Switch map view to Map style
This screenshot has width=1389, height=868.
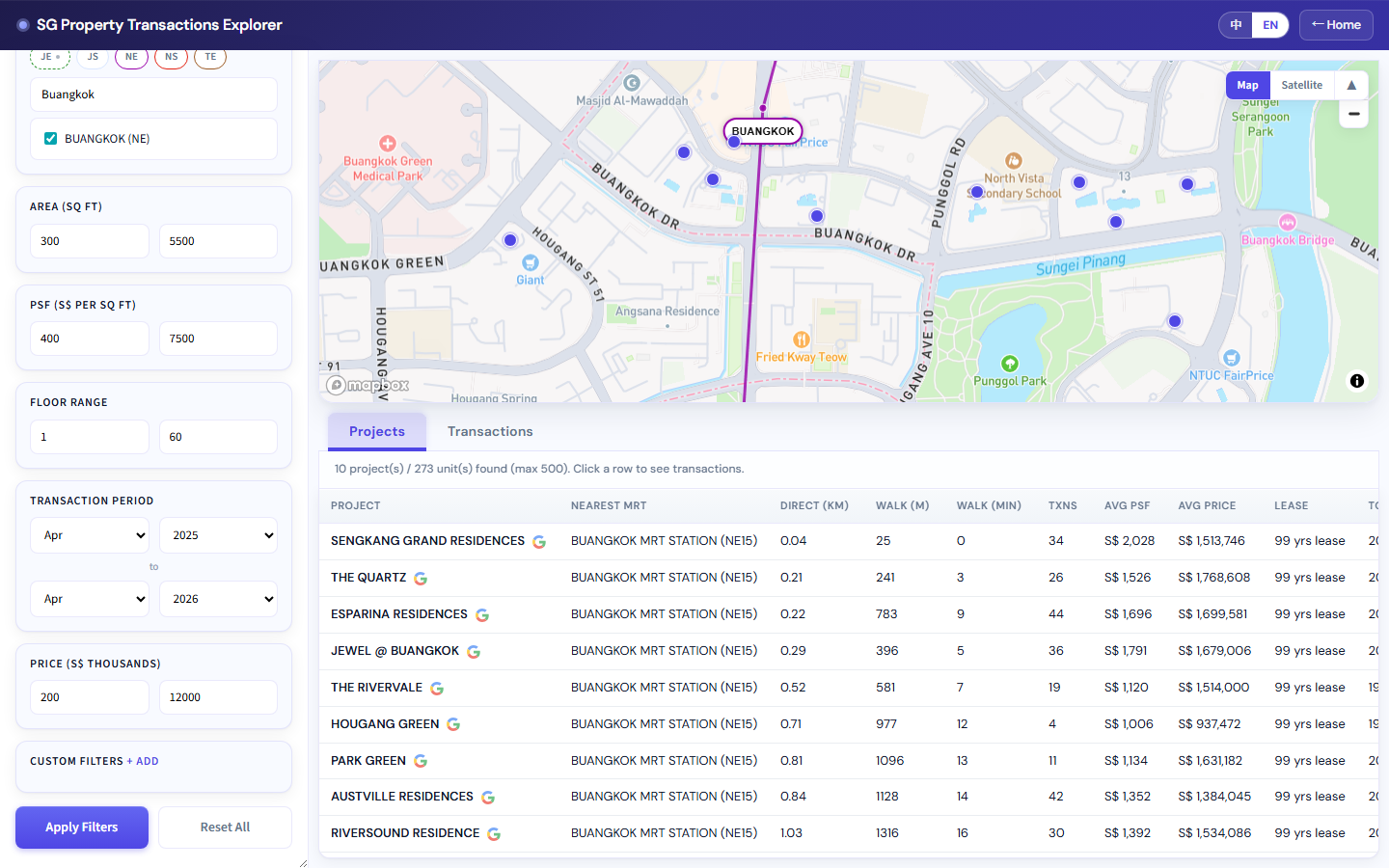click(1248, 85)
